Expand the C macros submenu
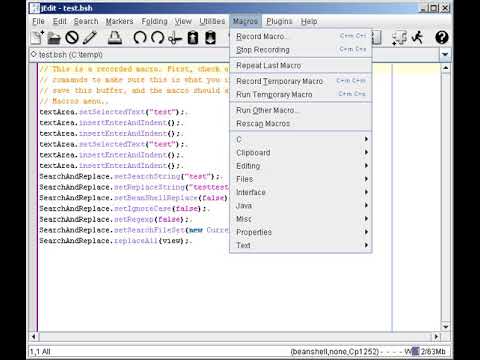The width and height of the screenshot is (480, 360). (x=301, y=139)
